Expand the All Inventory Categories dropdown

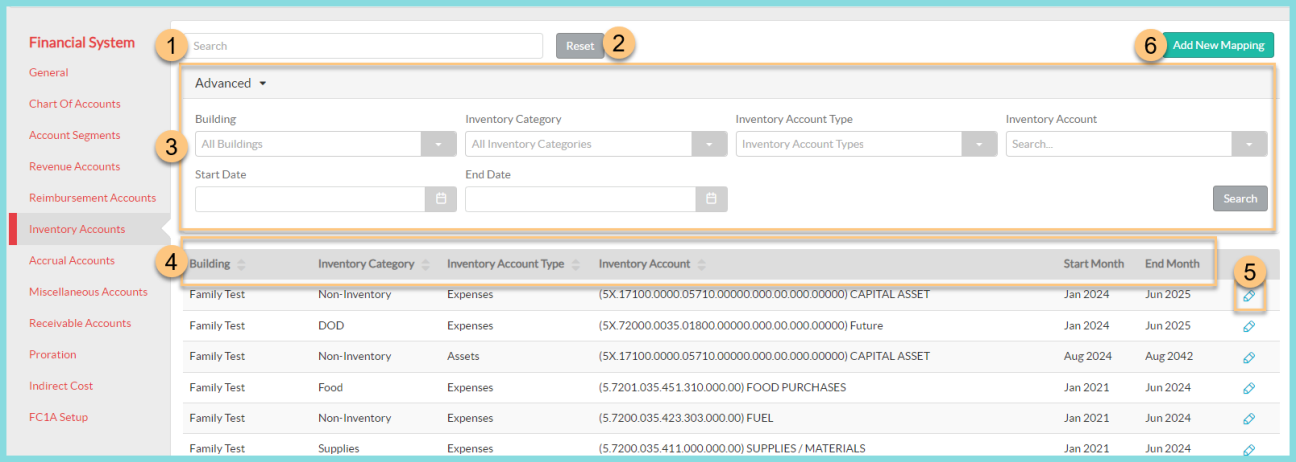[709, 144]
